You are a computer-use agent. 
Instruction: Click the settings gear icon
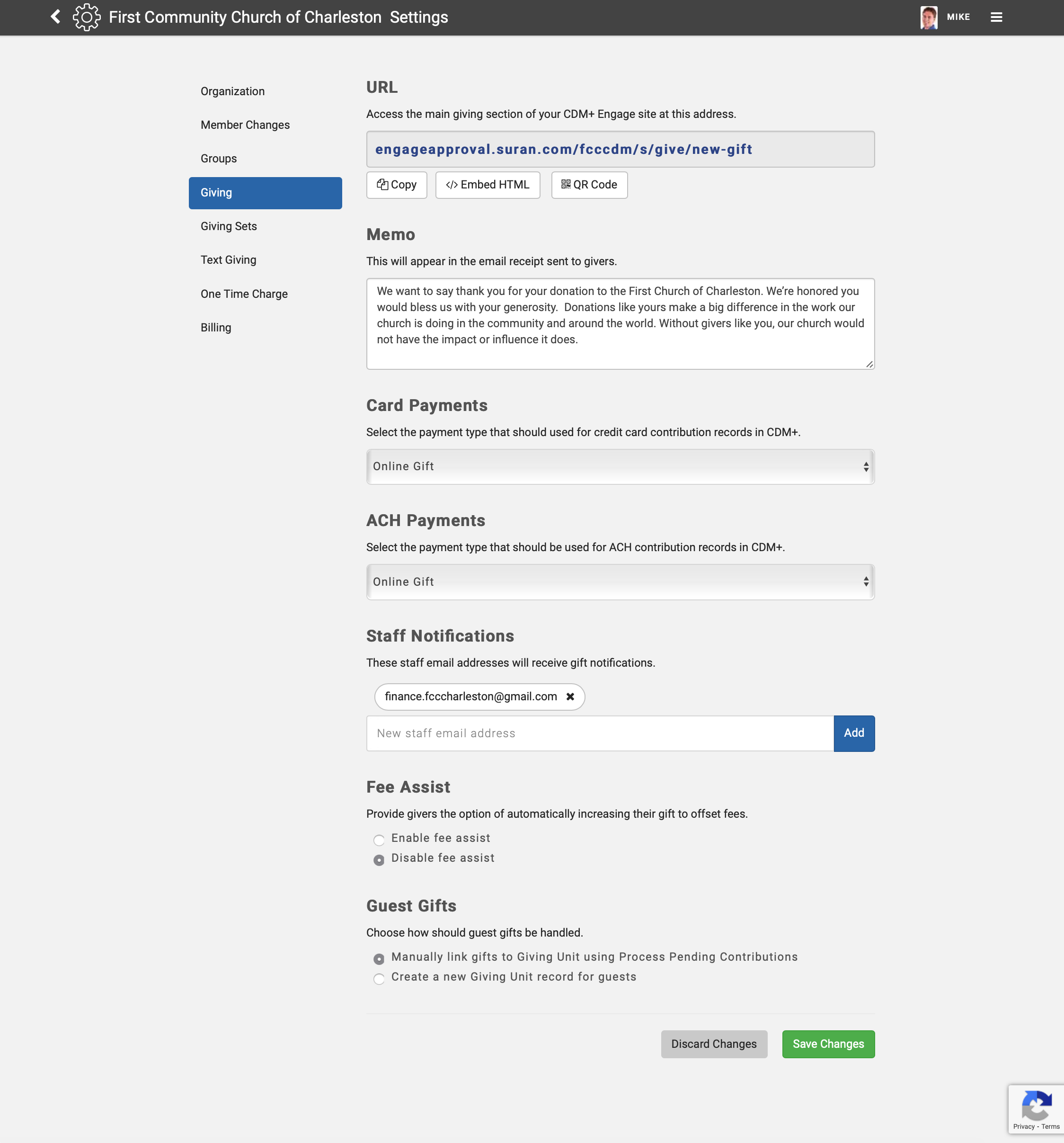pos(87,17)
